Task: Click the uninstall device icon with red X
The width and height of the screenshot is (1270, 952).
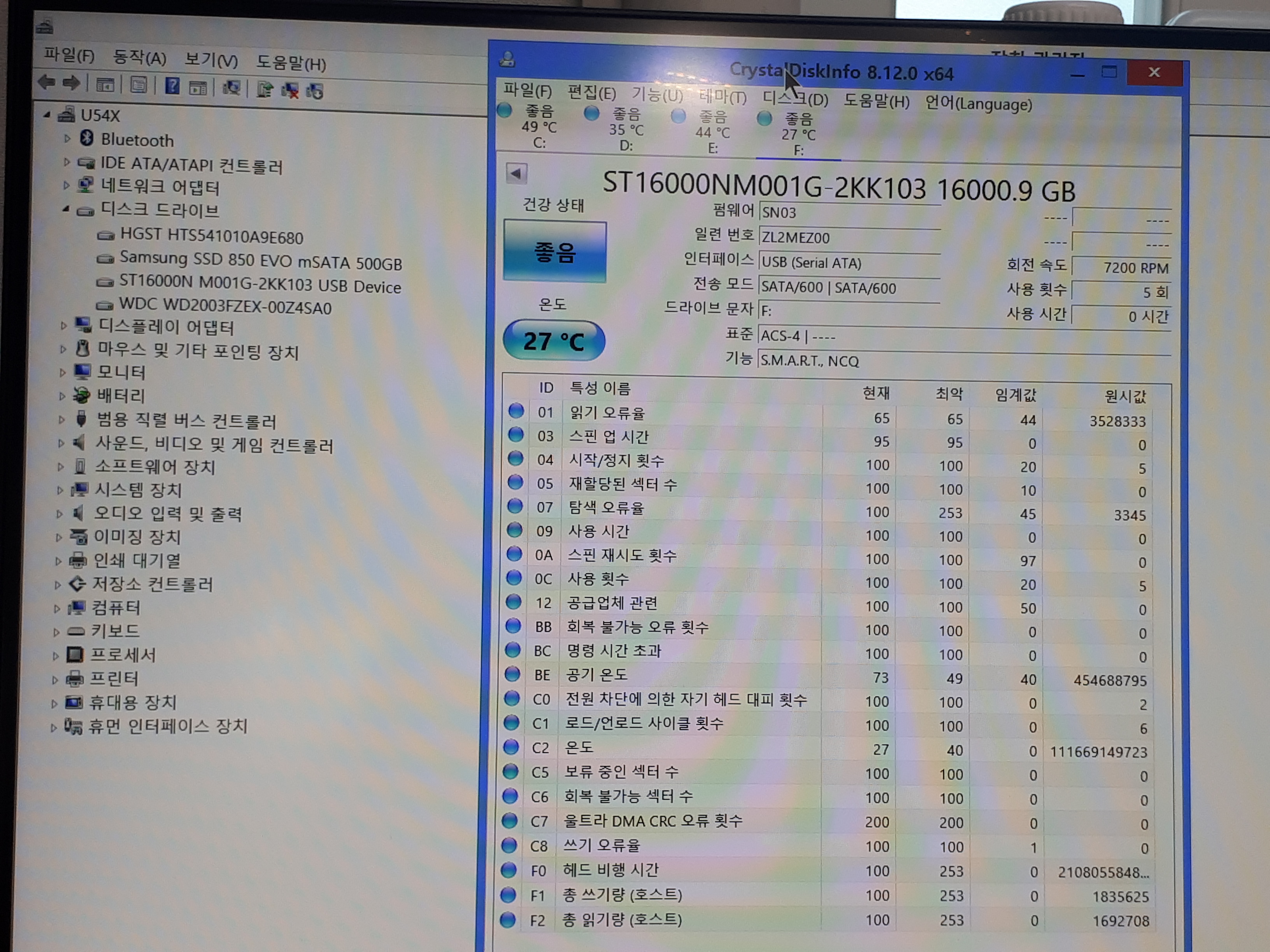Action: coord(290,90)
